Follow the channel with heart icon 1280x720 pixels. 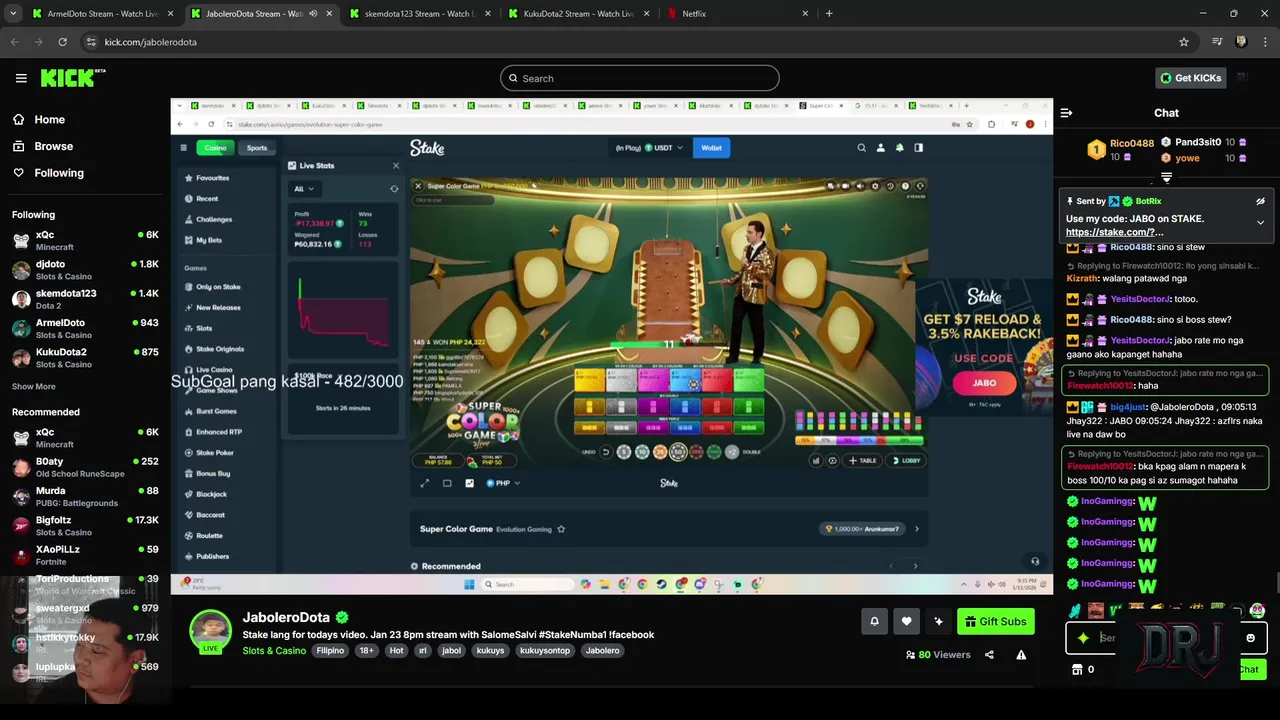906,621
